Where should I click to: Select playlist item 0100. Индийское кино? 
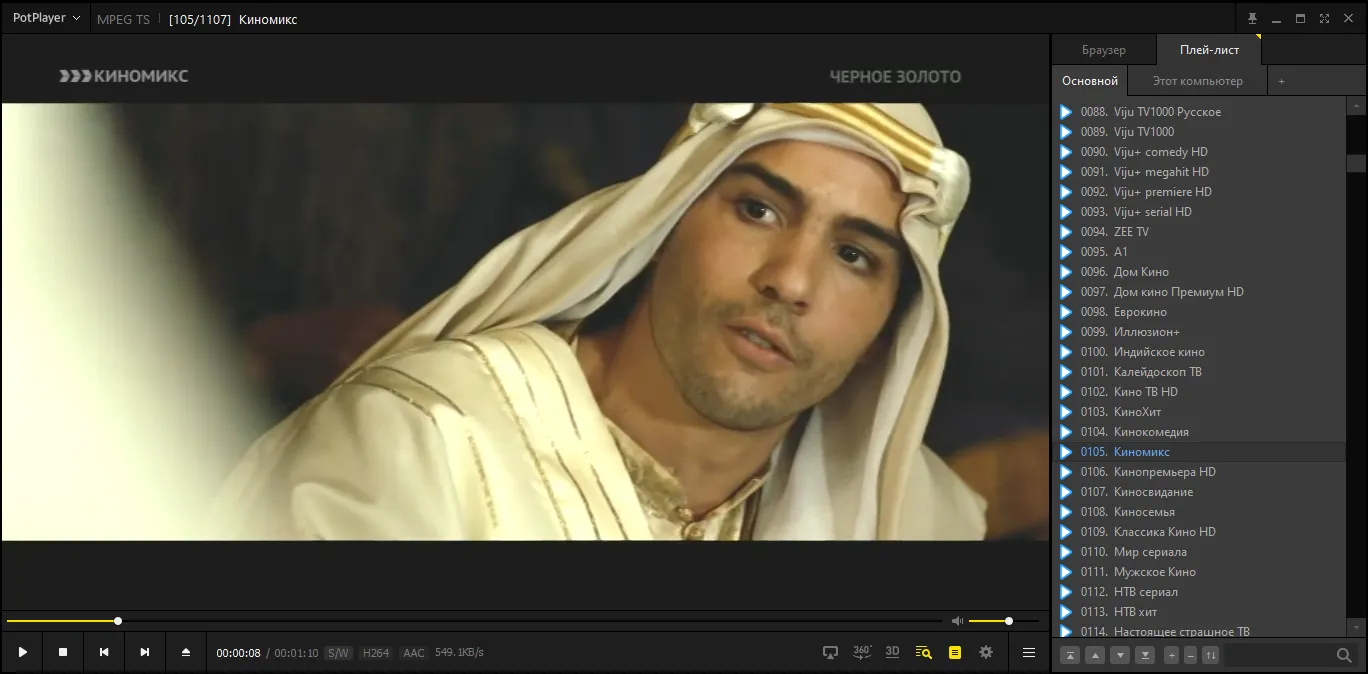1199,352
